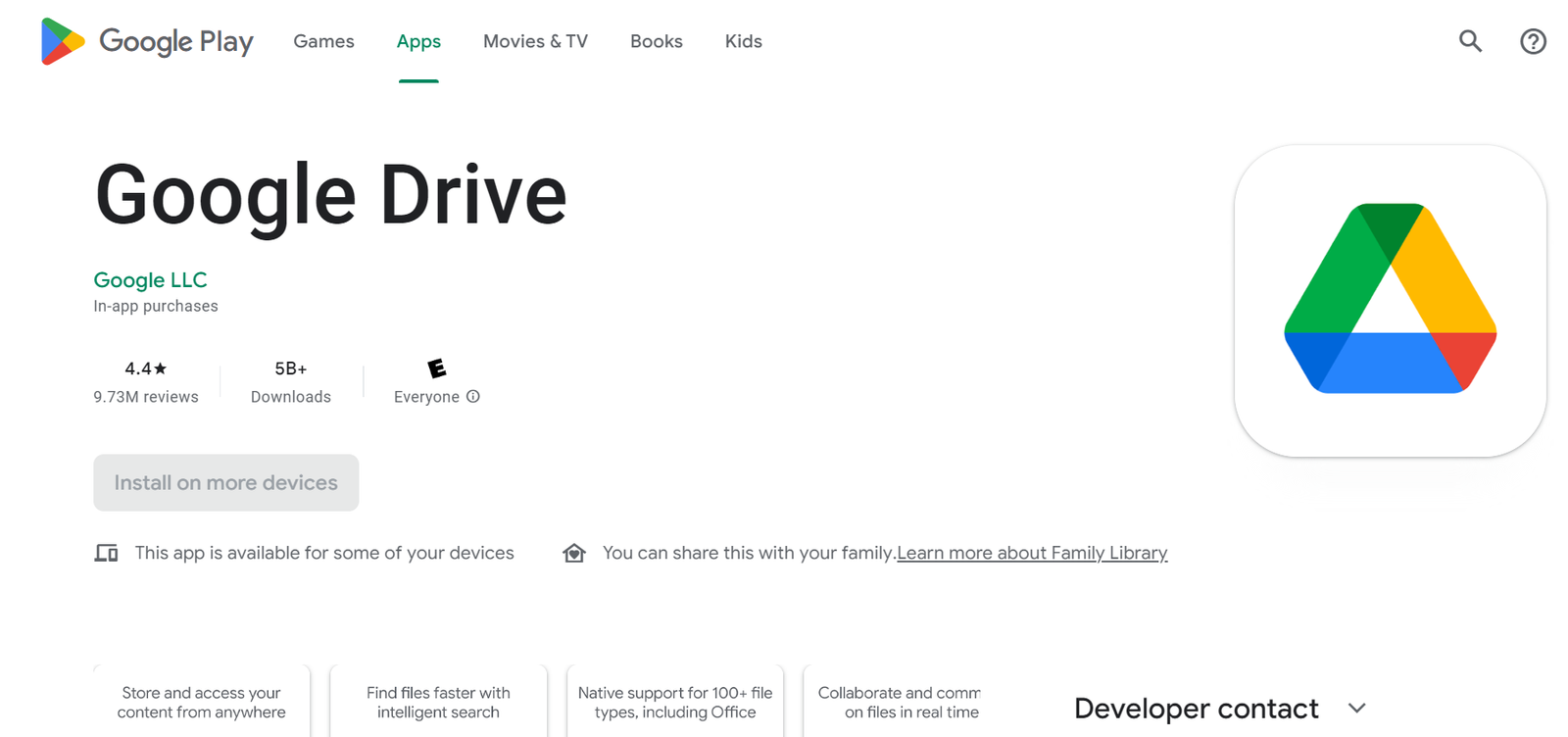Open Learn more about Family Library link

[1032, 553]
